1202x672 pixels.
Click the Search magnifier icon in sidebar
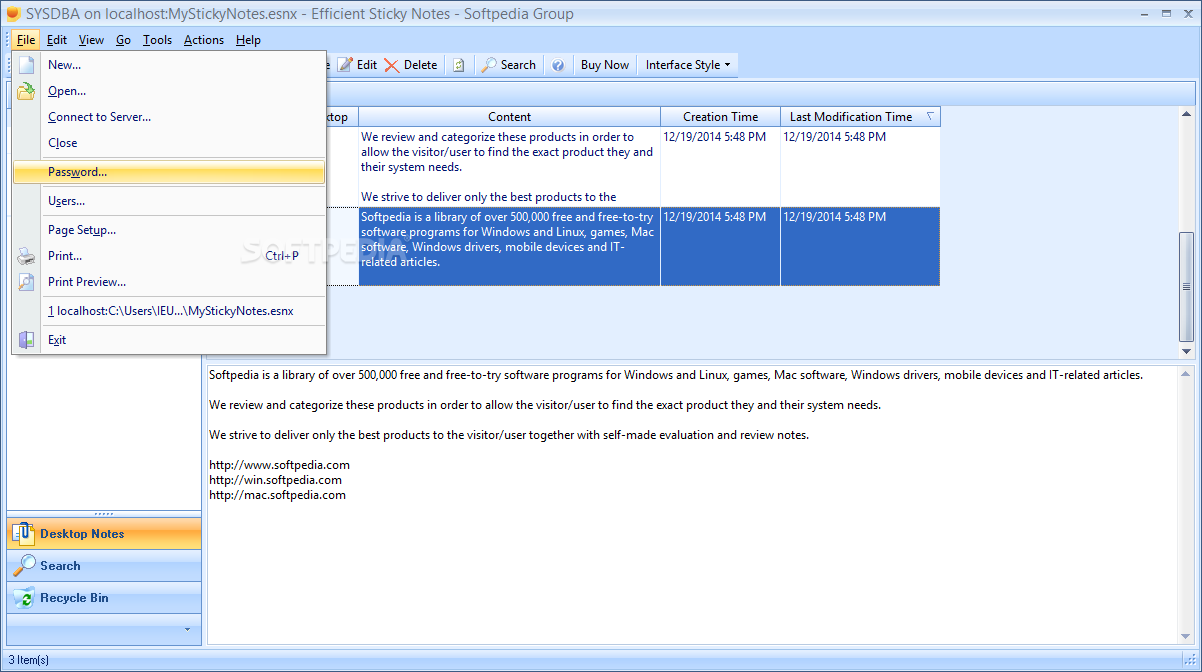[24, 566]
